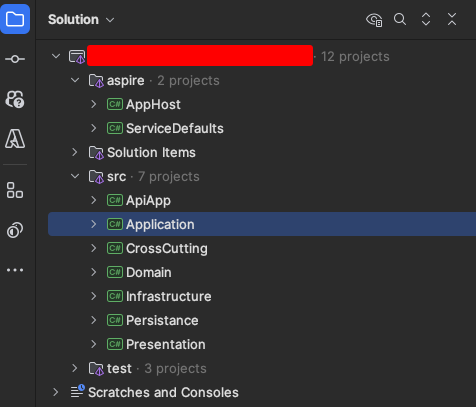The image size is (476, 407).
Task: Expand the Solution Items folder
Action: 75,152
